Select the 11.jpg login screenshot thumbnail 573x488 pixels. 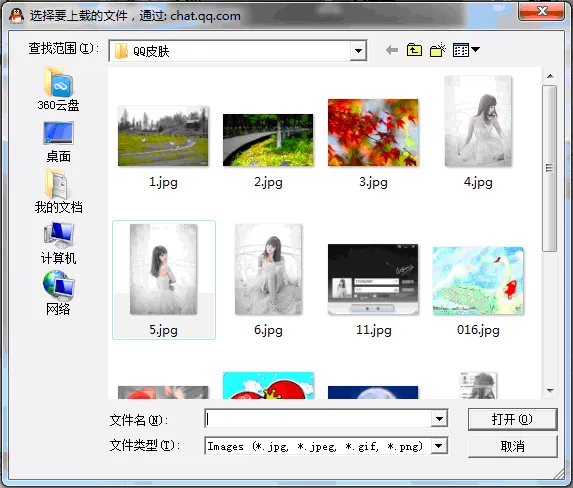373,279
